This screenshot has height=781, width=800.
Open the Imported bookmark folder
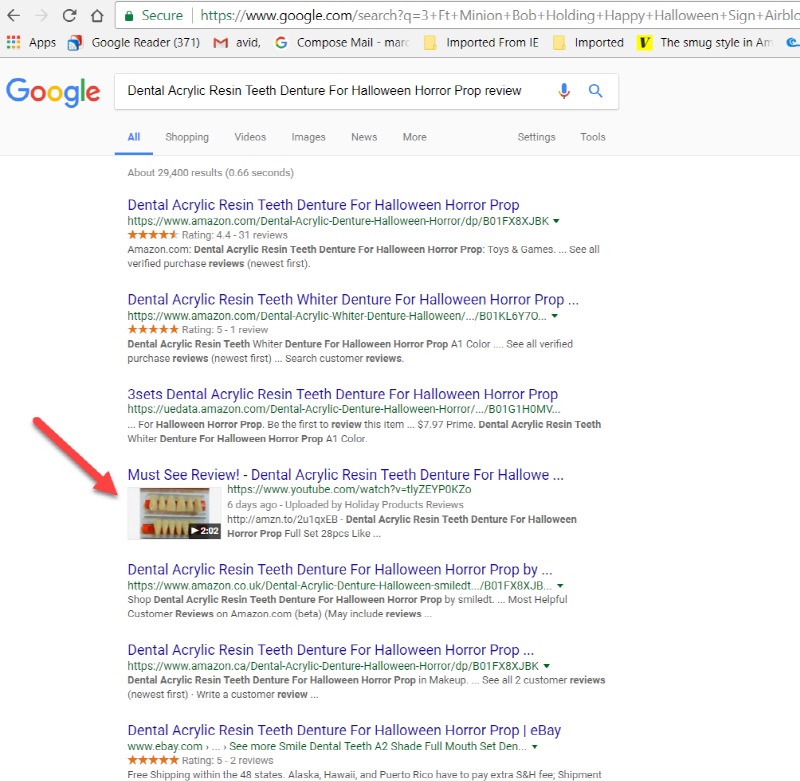pyautogui.click(x=588, y=42)
